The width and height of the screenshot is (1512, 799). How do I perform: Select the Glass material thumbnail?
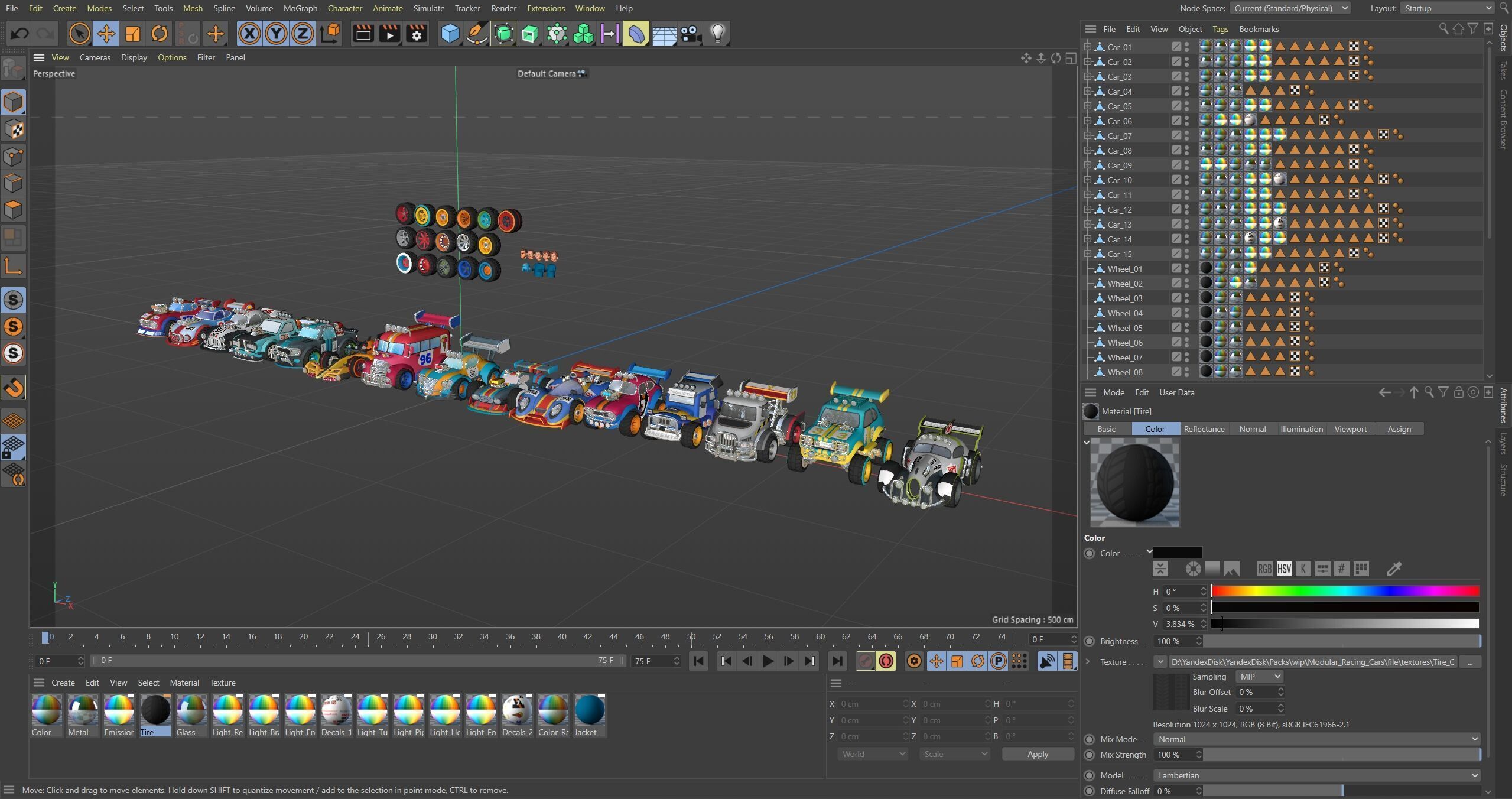click(x=191, y=710)
